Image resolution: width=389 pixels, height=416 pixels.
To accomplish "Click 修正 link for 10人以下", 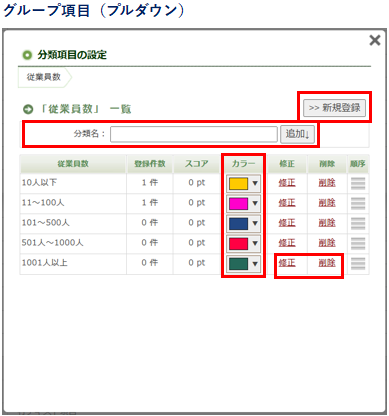I will point(287,183).
